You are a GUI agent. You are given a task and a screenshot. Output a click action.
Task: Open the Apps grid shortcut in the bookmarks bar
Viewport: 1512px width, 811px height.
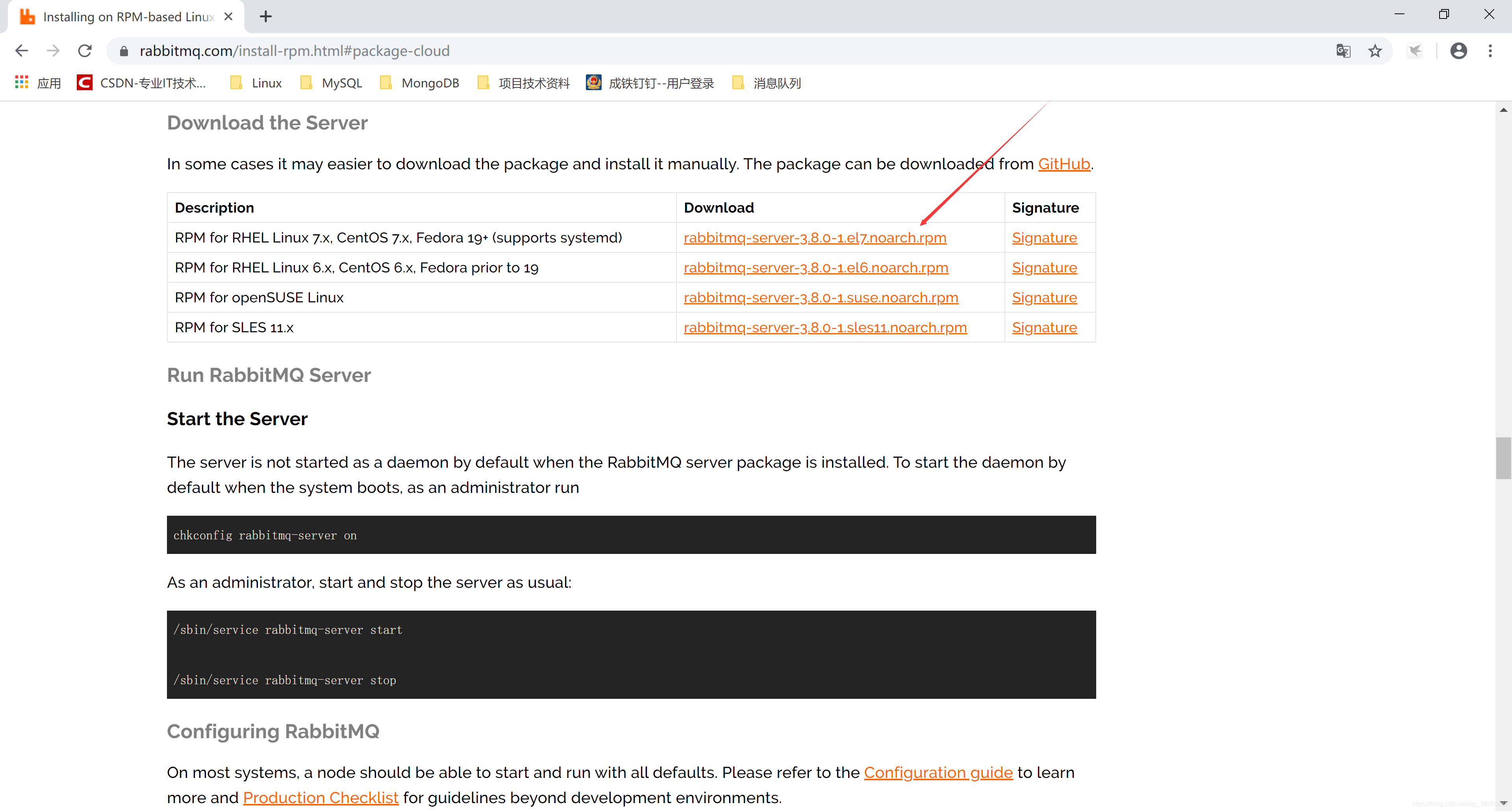pyautogui.click(x=22, y=83)
